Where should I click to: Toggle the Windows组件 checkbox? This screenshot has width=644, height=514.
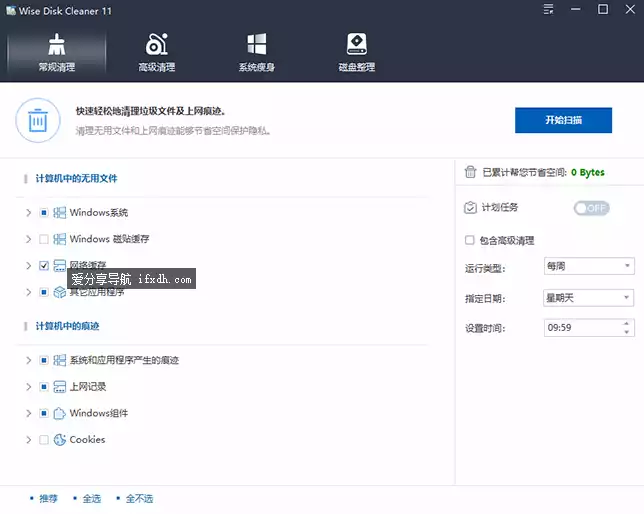point(44,413)
